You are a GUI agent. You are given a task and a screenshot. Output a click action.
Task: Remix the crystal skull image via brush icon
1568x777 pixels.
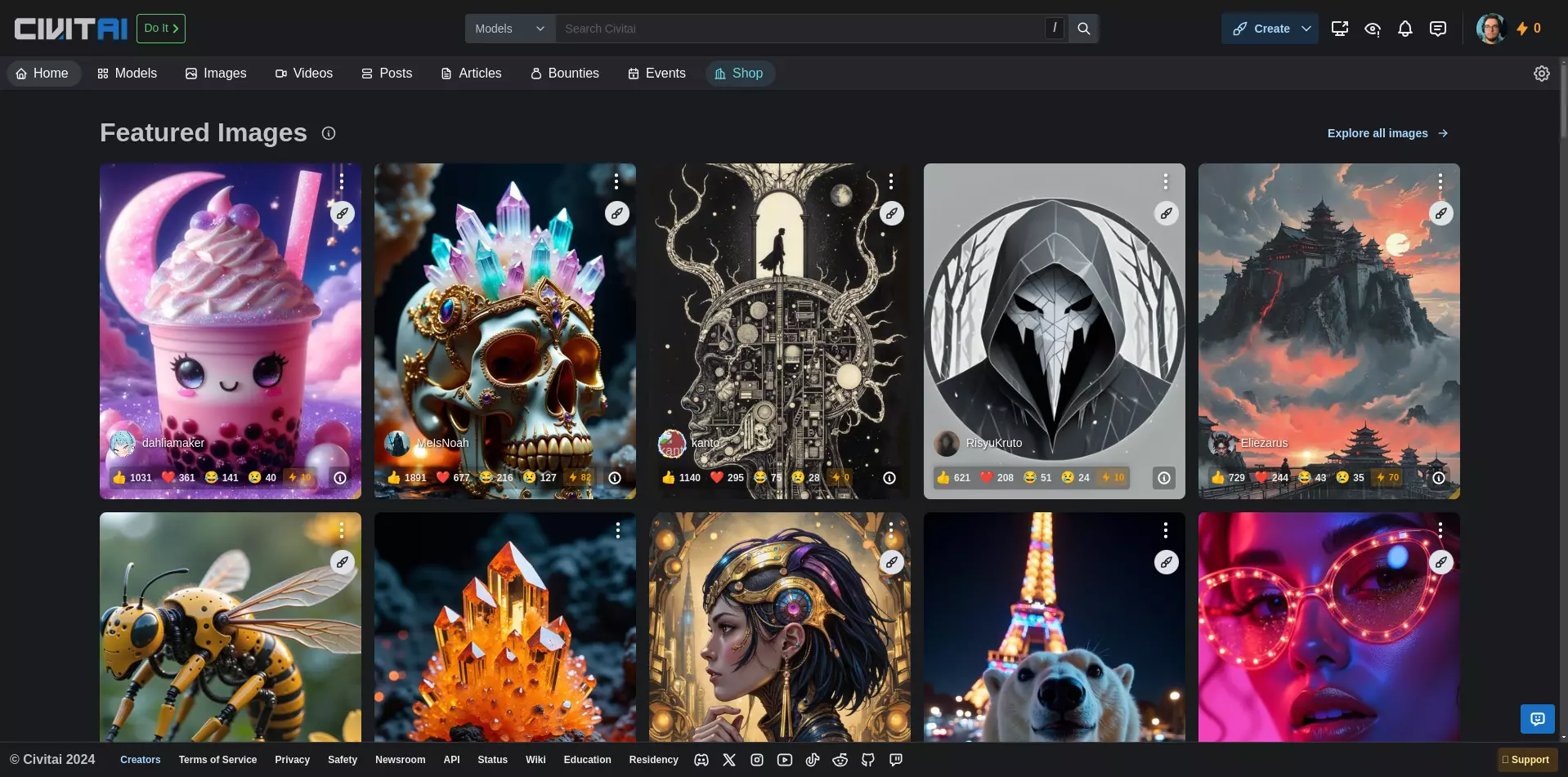616,213
